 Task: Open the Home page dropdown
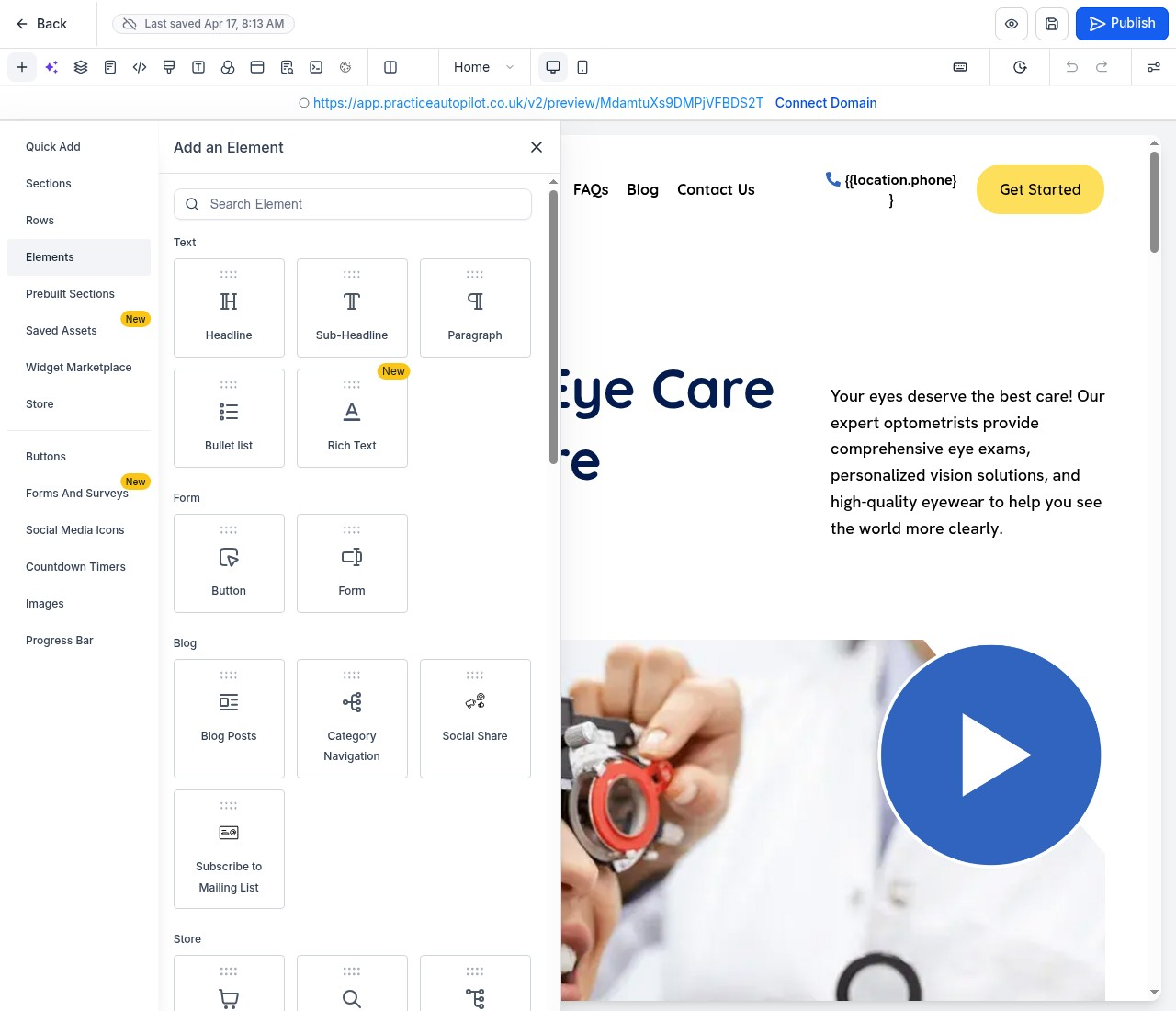484,67
